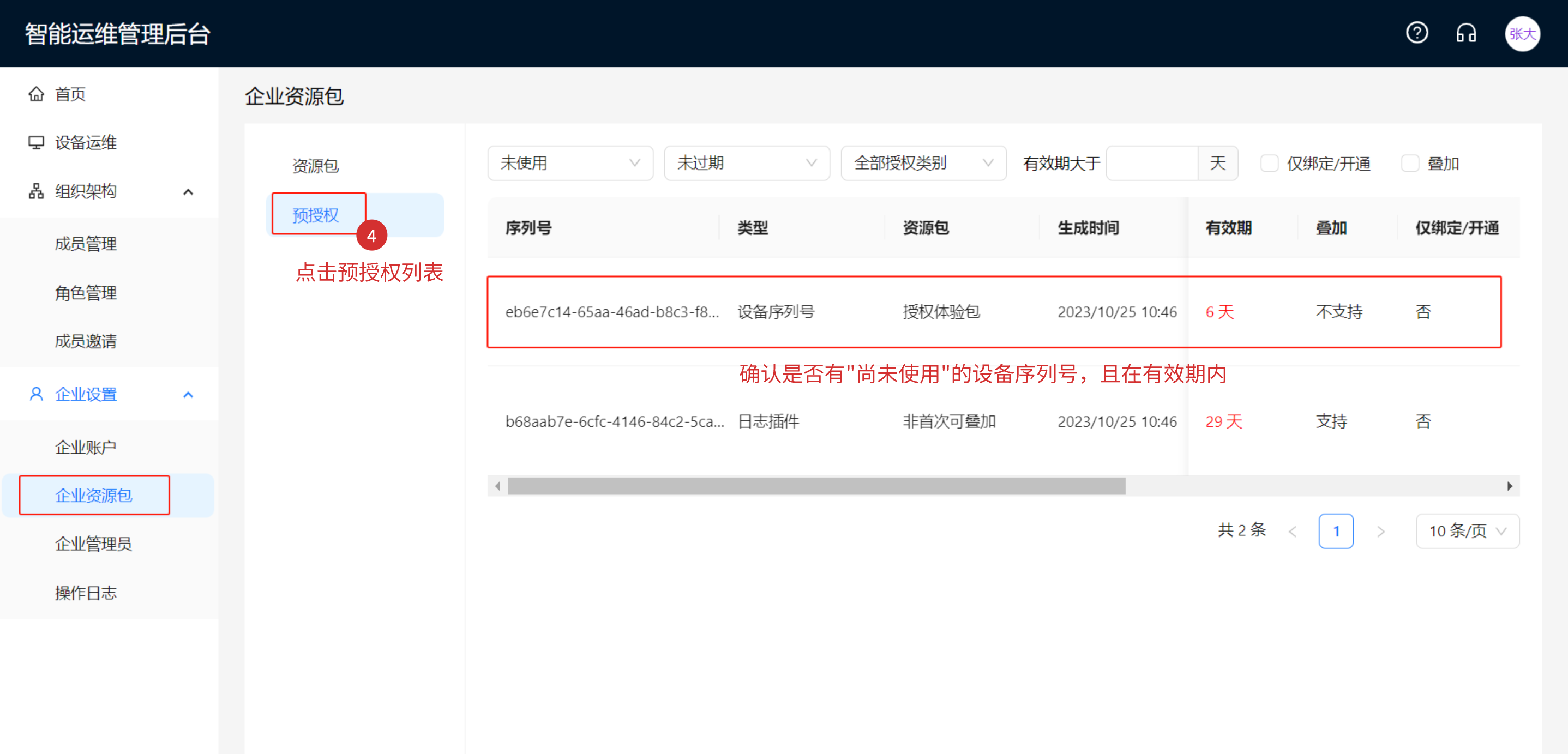
Task: Open the 未过期 expiry dropdown
Action: (746, 163)
